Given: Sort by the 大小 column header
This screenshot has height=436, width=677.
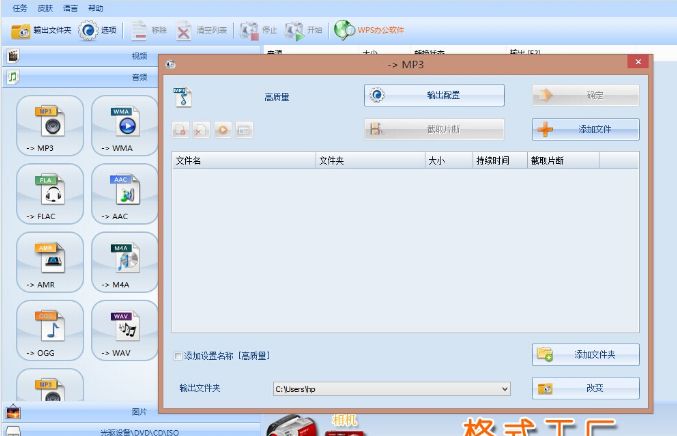Looking at the screenshot, I should click(x=449, y=161).
